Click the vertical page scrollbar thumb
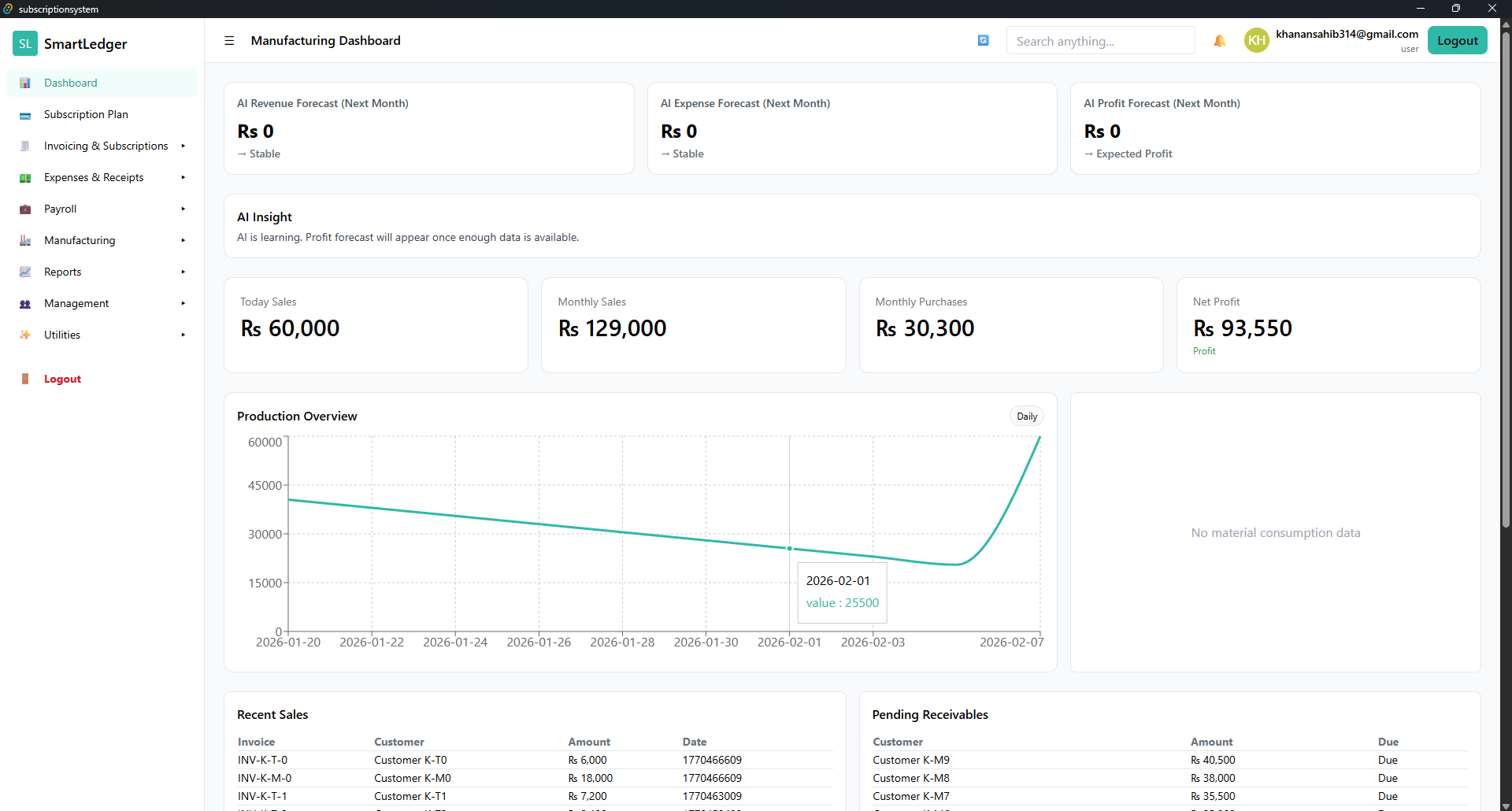The image size is (1512, 811). (1506, 280)
